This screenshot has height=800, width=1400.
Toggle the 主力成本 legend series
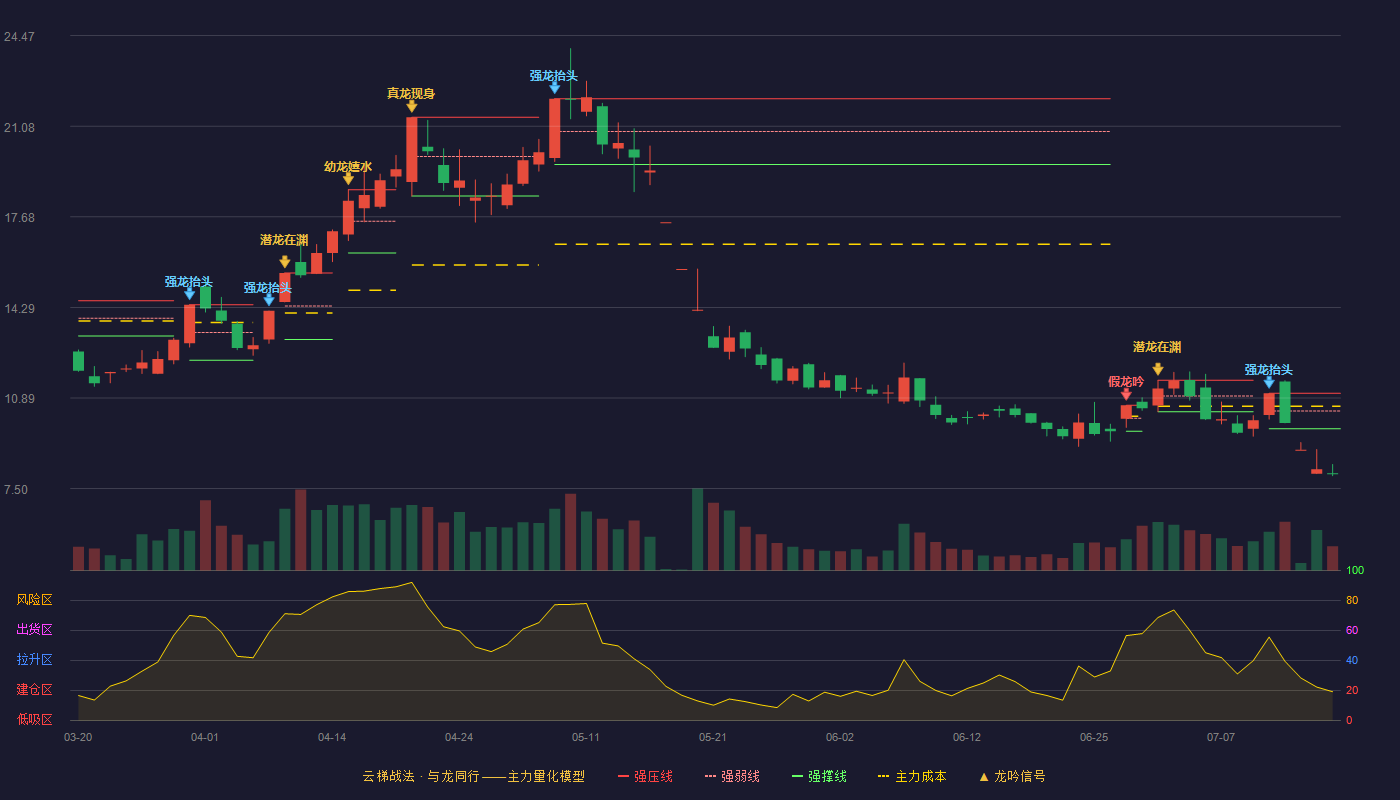pyautogui.click(x=912, y=776)
